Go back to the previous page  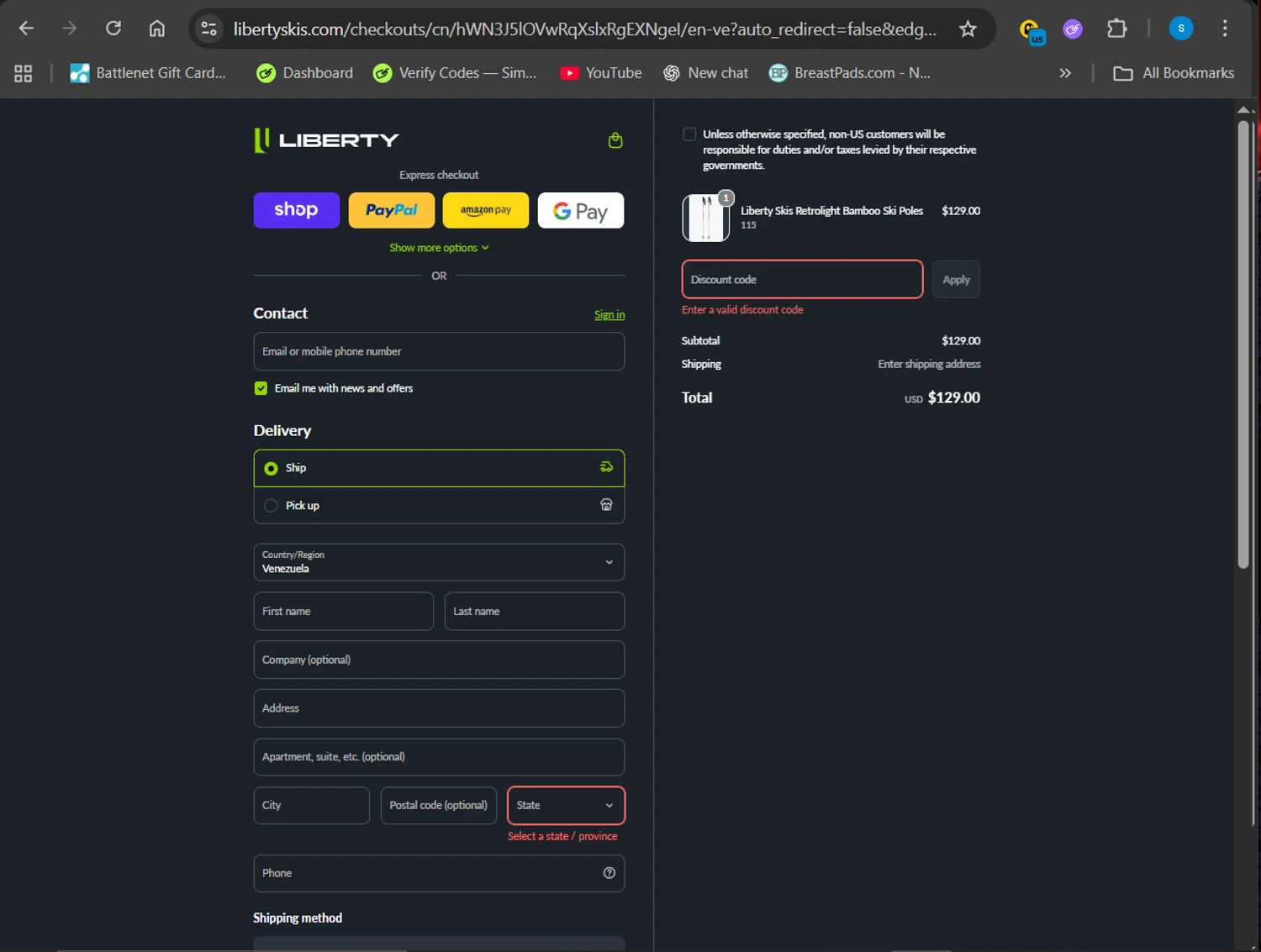coord(26,29)
